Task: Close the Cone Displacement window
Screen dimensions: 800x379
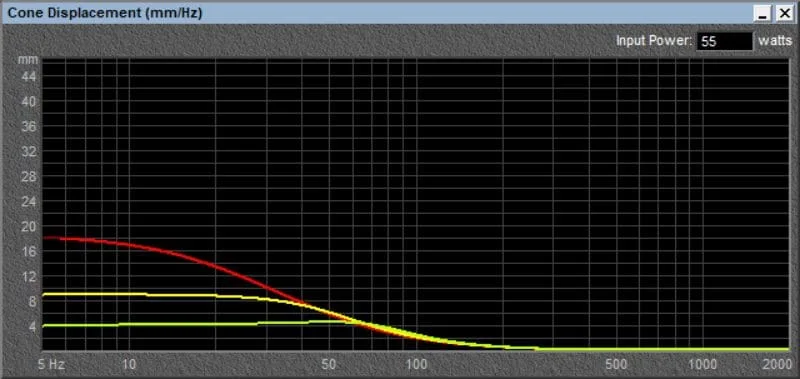Action: coord(784,14)
